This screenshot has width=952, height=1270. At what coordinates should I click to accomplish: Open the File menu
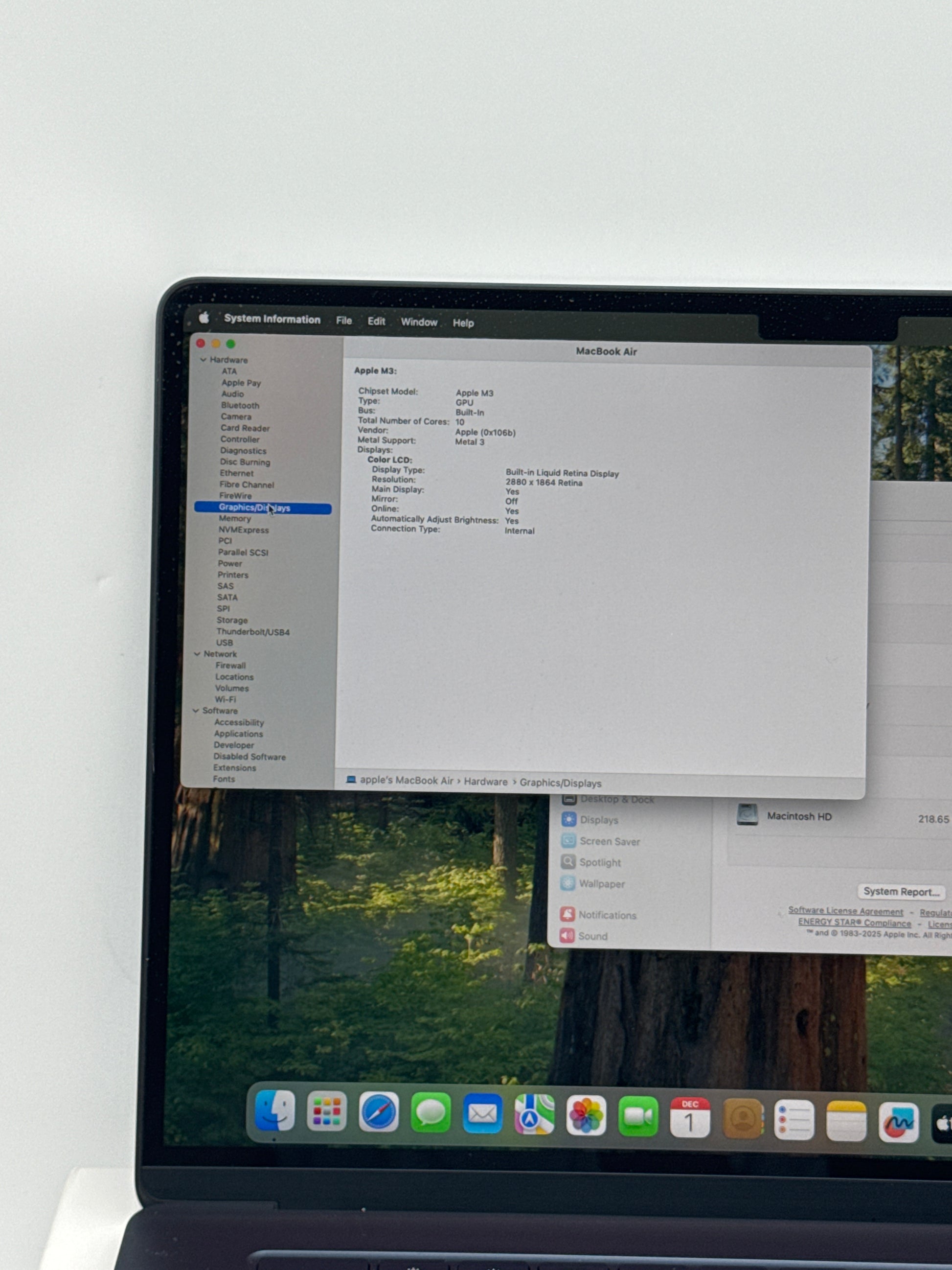(x=344, y=321)
